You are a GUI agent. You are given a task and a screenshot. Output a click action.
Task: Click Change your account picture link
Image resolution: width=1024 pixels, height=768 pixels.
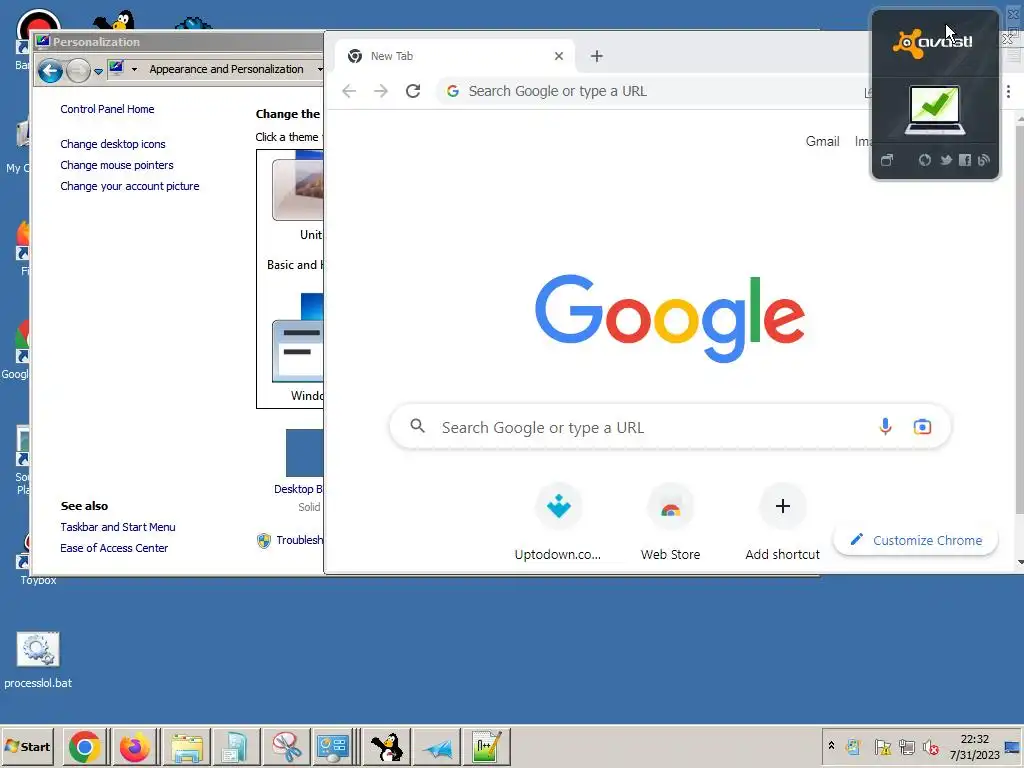point(130,186)
